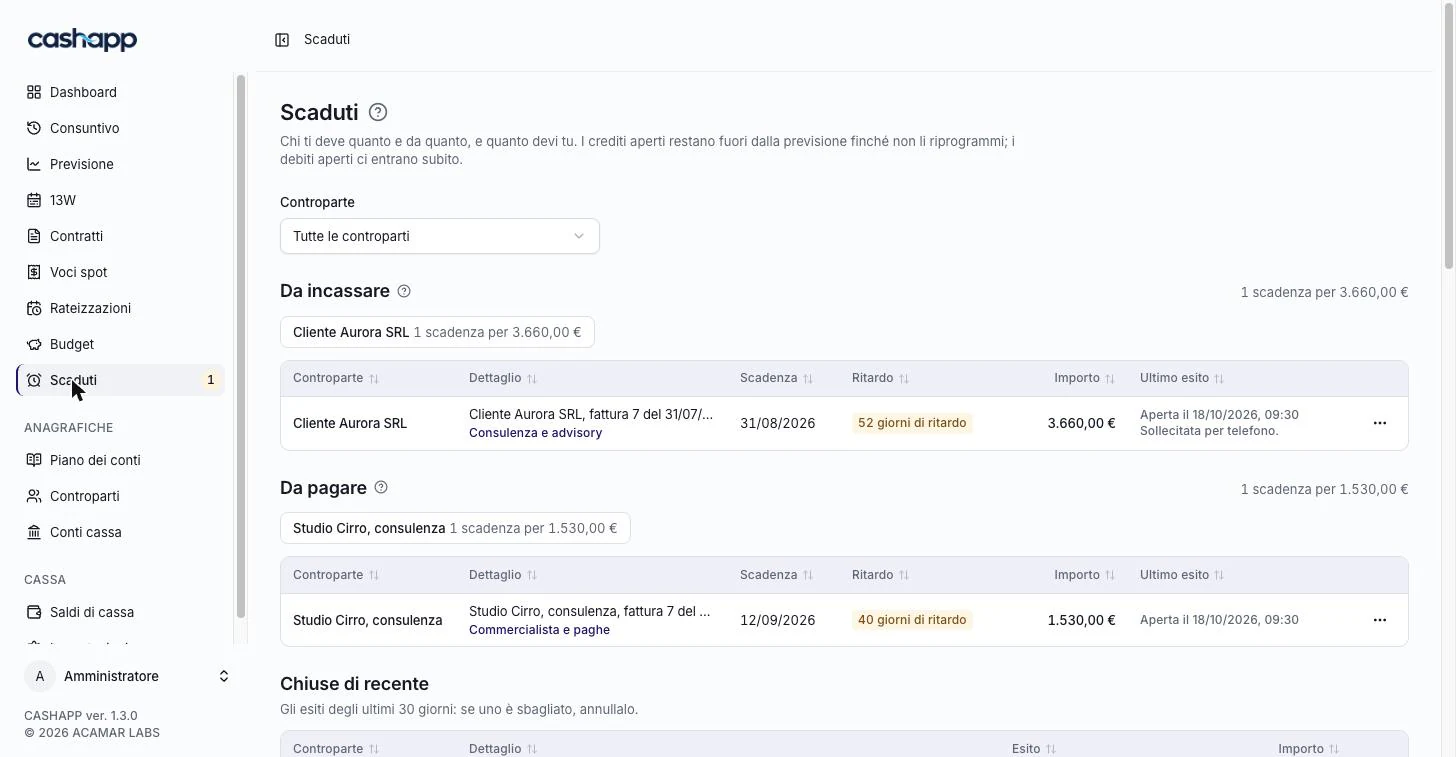
Task: Sort Da pagare by Scadenza header
Action: pos(776,575)
